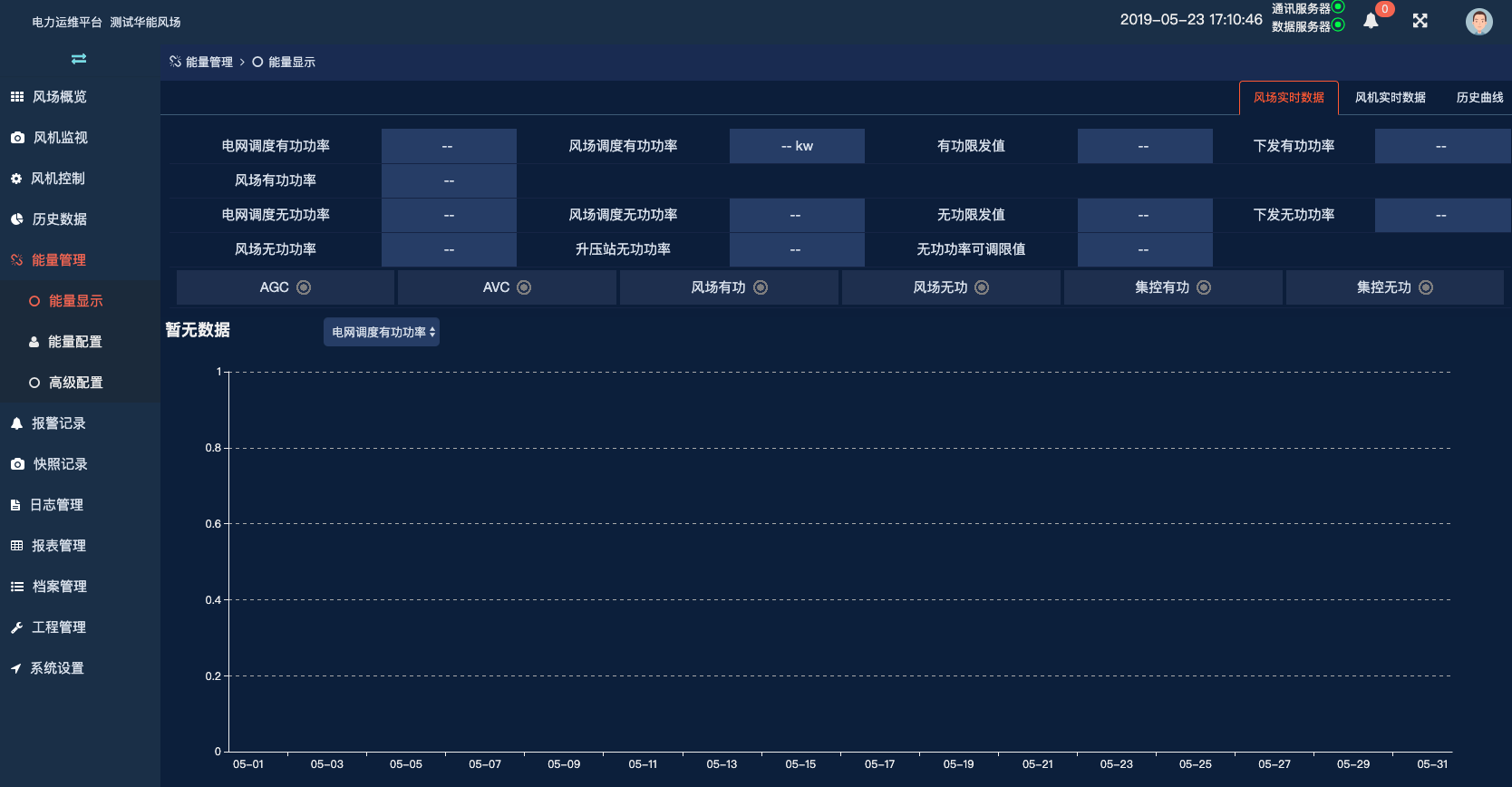Open the 能量配置 submenu link

[x=74, y=342]
